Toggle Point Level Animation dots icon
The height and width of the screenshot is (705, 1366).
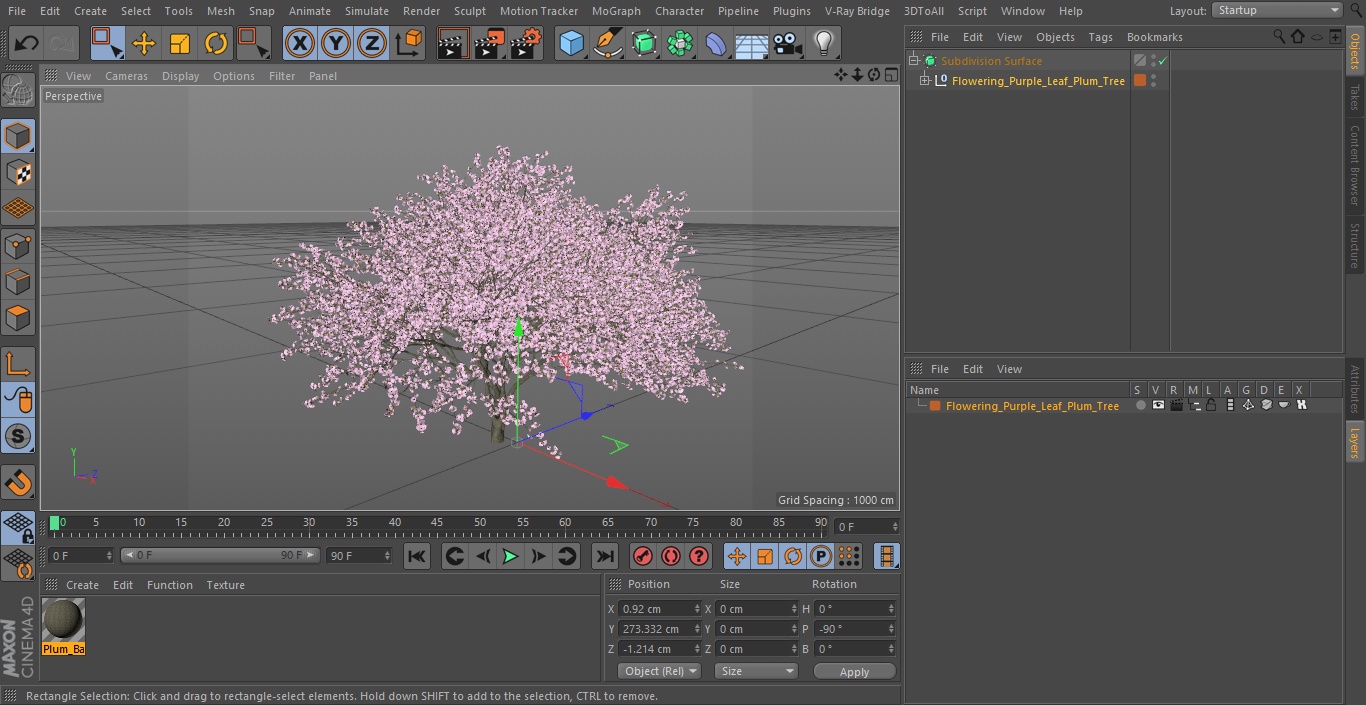[x=849, y=556]
